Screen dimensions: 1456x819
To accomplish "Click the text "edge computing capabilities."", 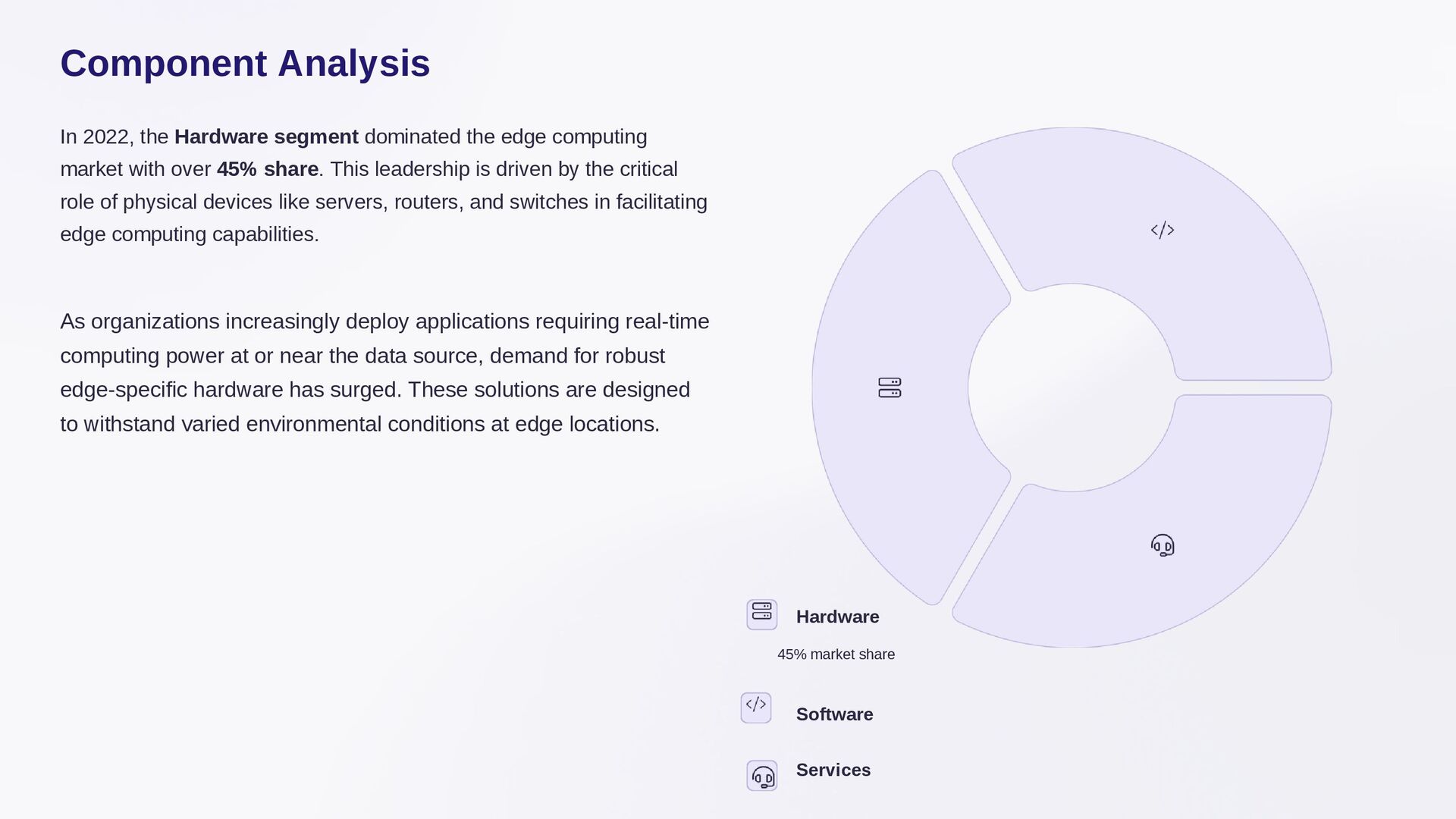I will pos(190,234).
